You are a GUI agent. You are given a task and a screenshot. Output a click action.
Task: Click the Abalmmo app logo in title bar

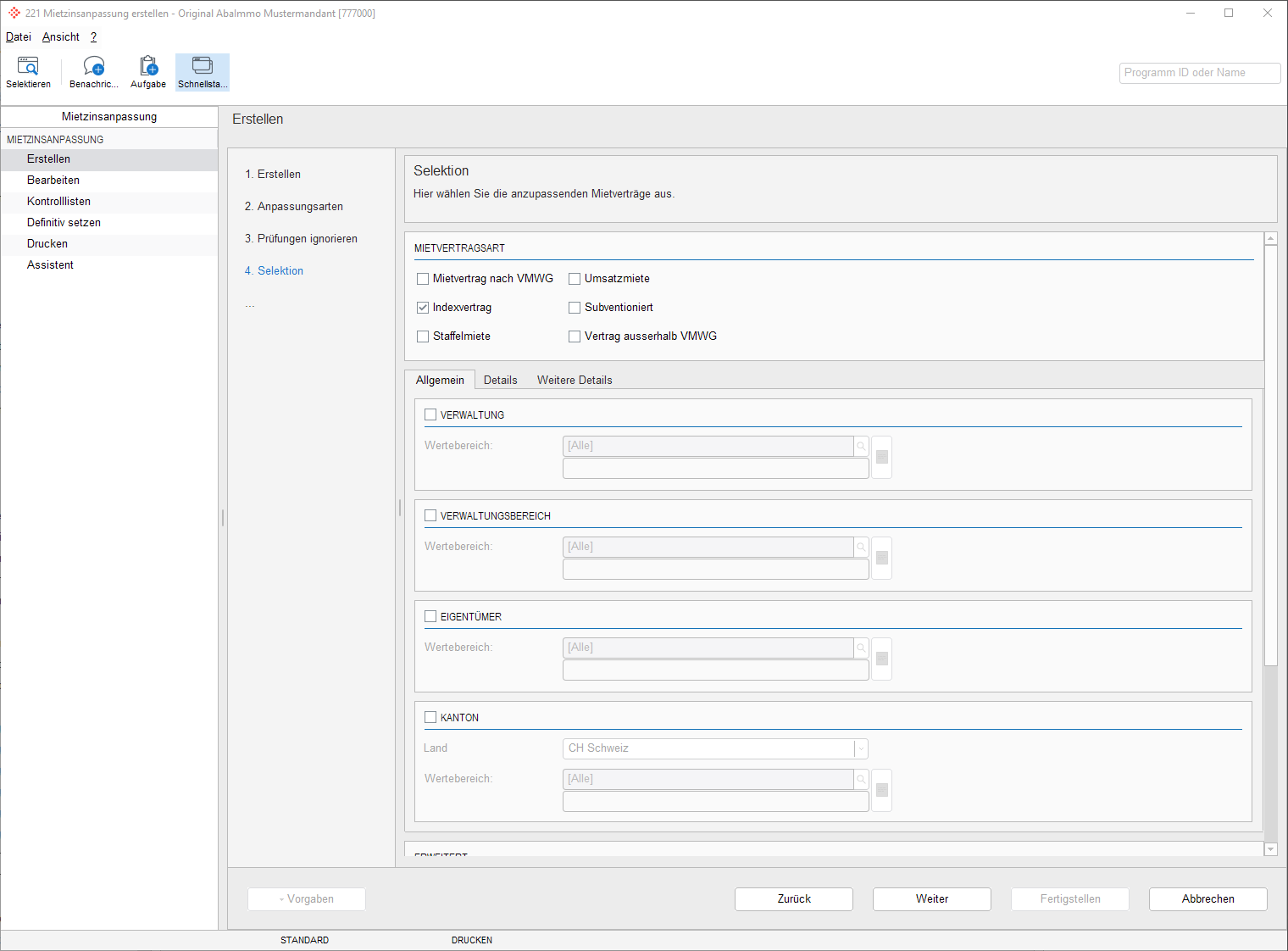tap(14, 13)
